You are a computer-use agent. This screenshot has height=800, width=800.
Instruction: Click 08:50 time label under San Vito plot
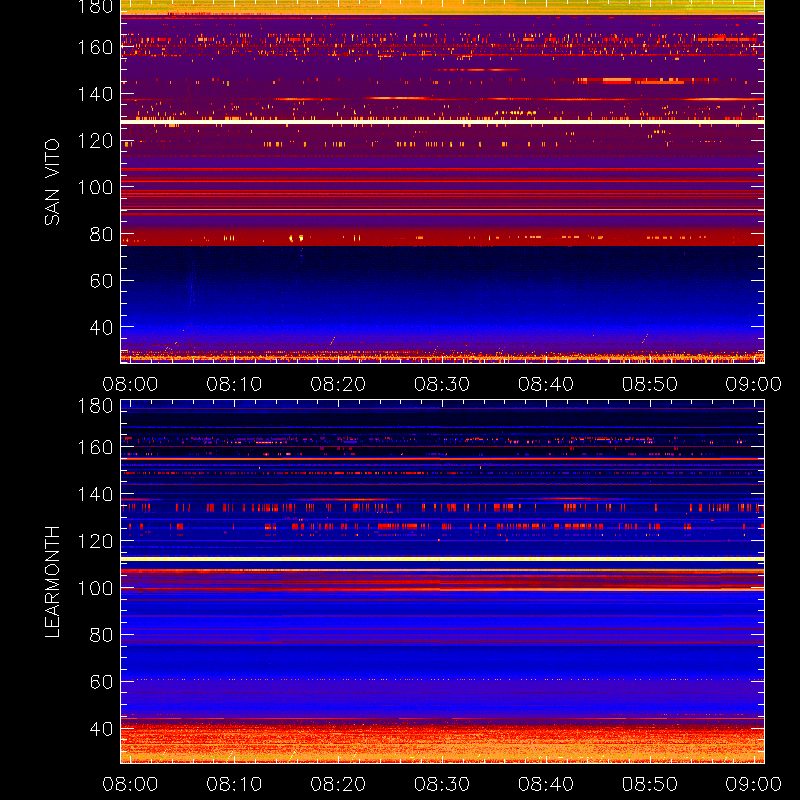(x=649, y=384)
